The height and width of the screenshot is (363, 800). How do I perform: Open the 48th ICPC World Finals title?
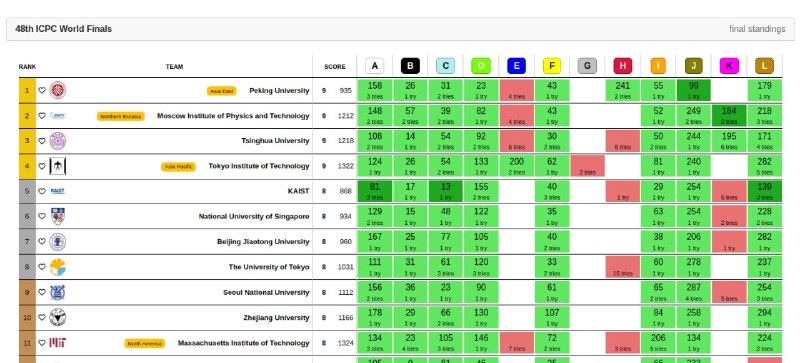pos(63,29)
